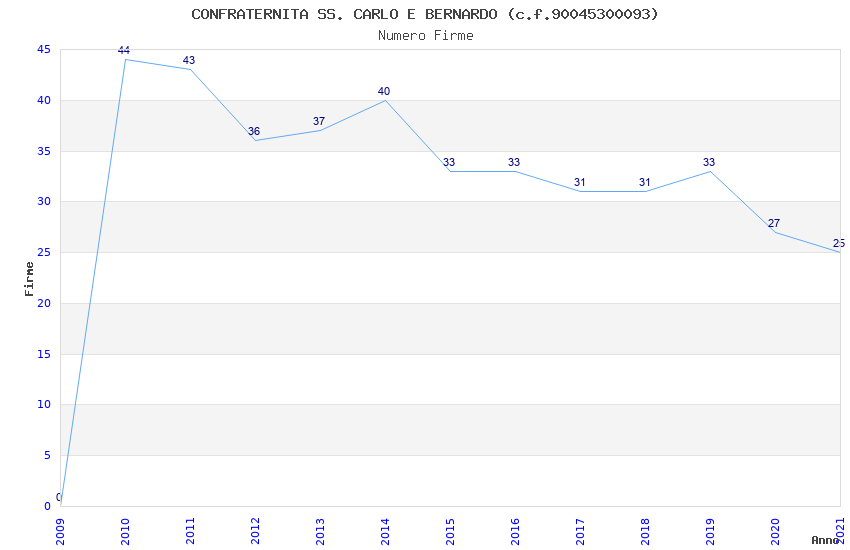Click x-axis year 2017
Screen dimensions: 850x550
[x=581, y=532]
